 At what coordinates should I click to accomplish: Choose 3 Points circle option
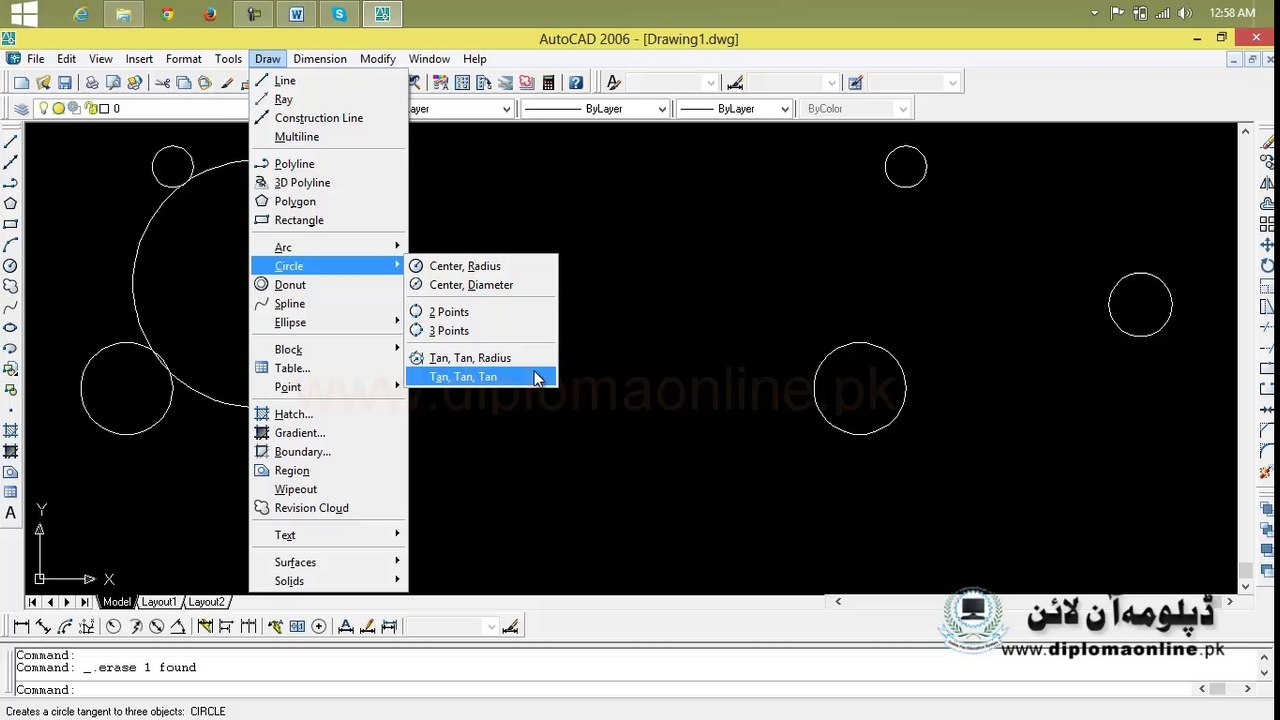(481, 331)
